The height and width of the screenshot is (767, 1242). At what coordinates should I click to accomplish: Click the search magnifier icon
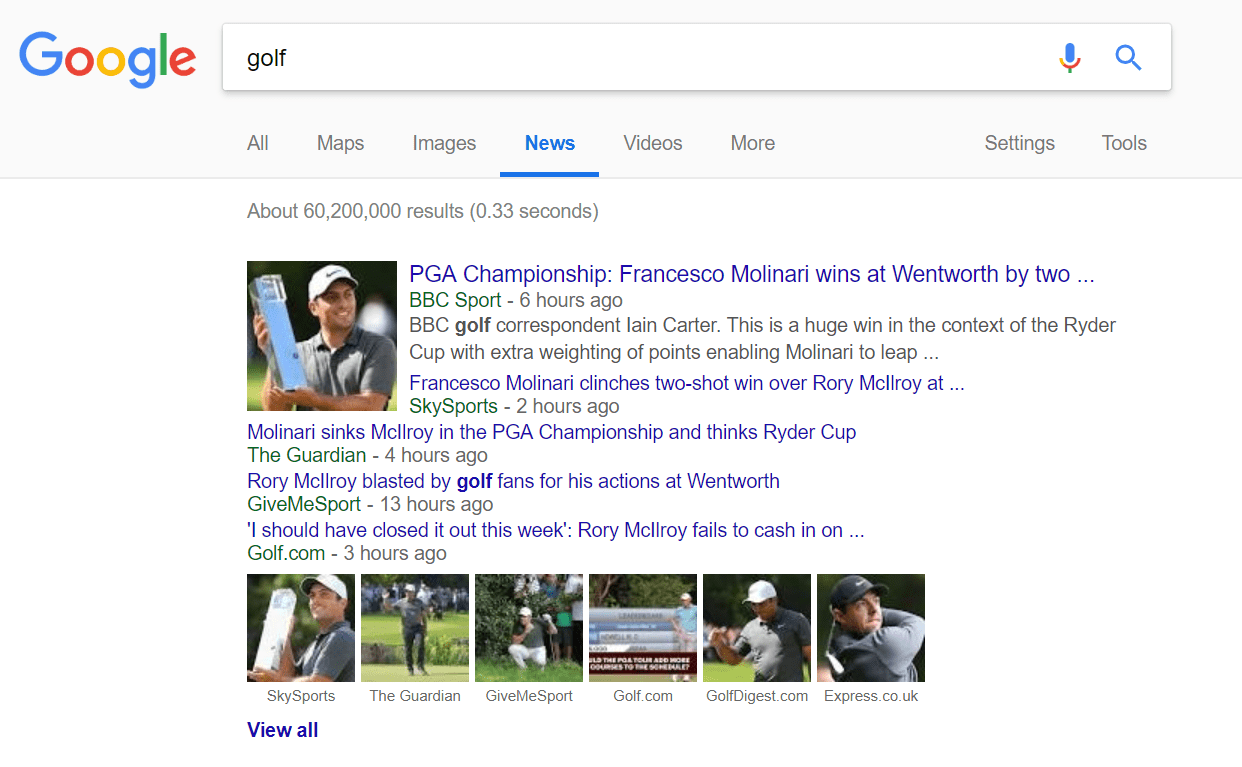click(x=1128, y=57)
